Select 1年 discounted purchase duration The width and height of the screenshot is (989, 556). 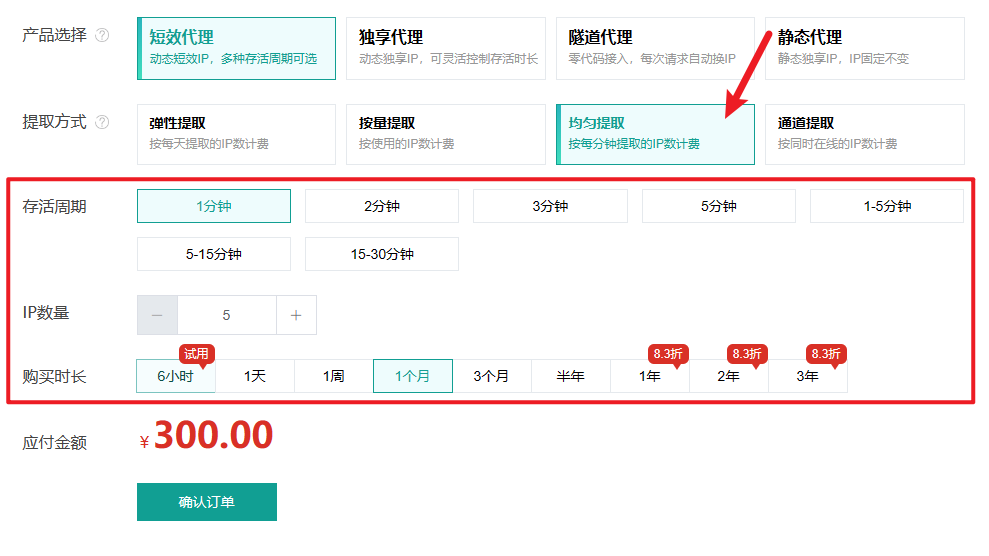[x=650, y=376]
